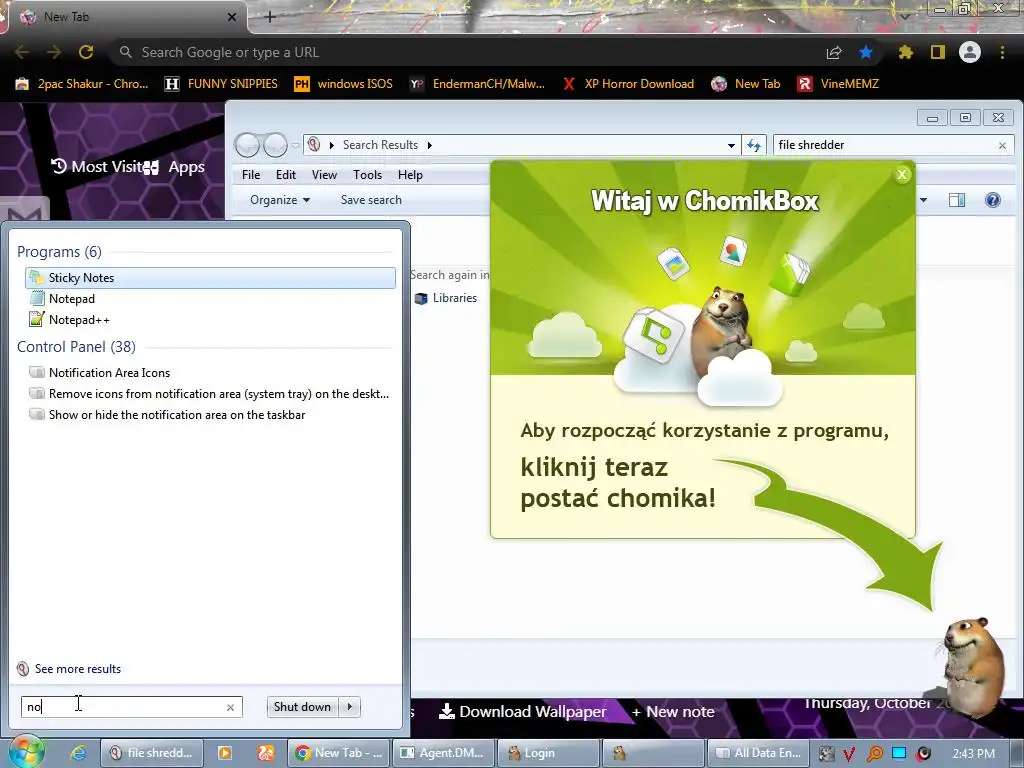The height and width of the screenshot is (768, 1024).
Task: Click the Shut down button
Action: (x=302, y=707)
